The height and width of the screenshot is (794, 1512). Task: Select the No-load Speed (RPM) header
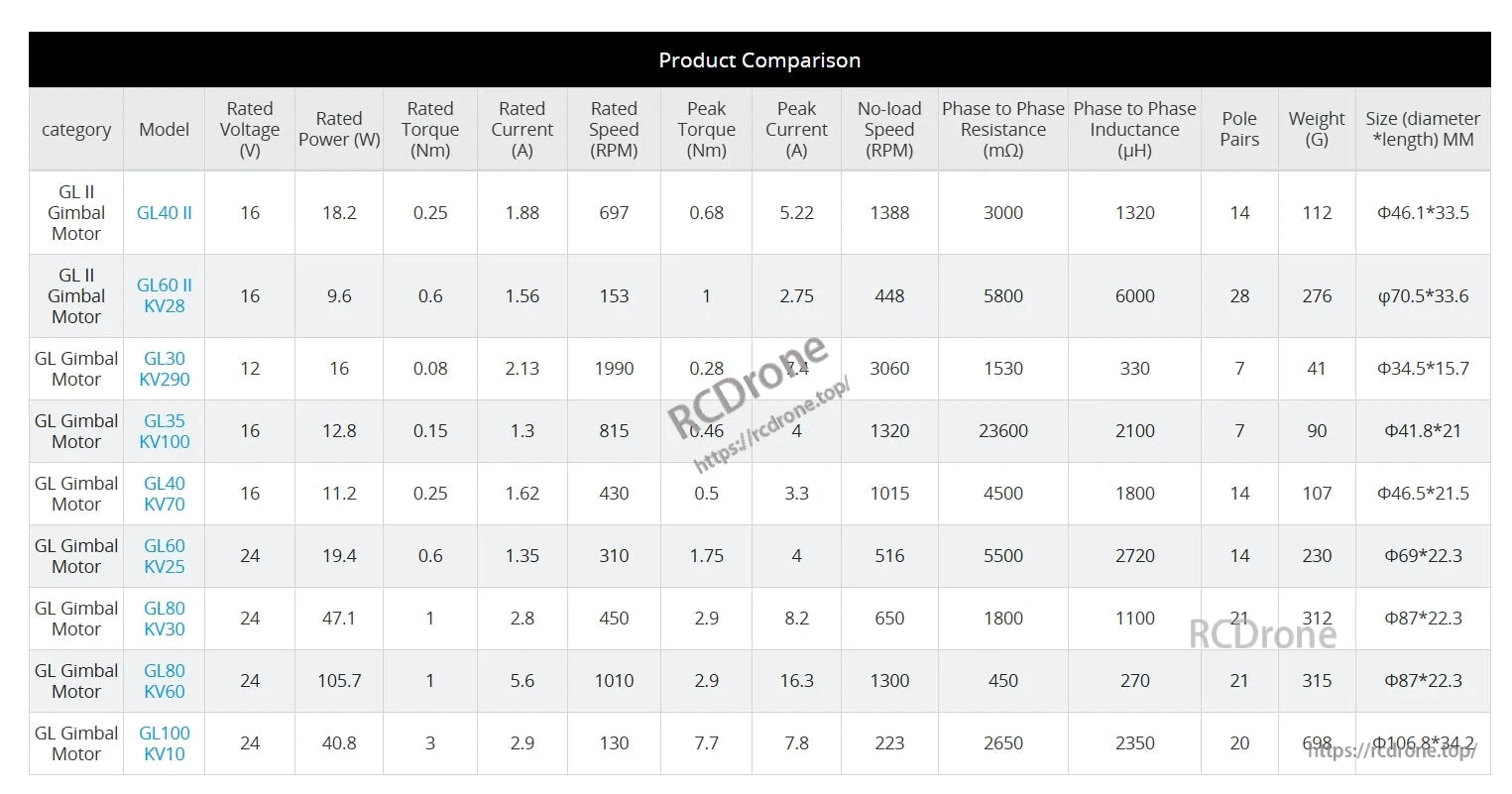click(889, 130)
